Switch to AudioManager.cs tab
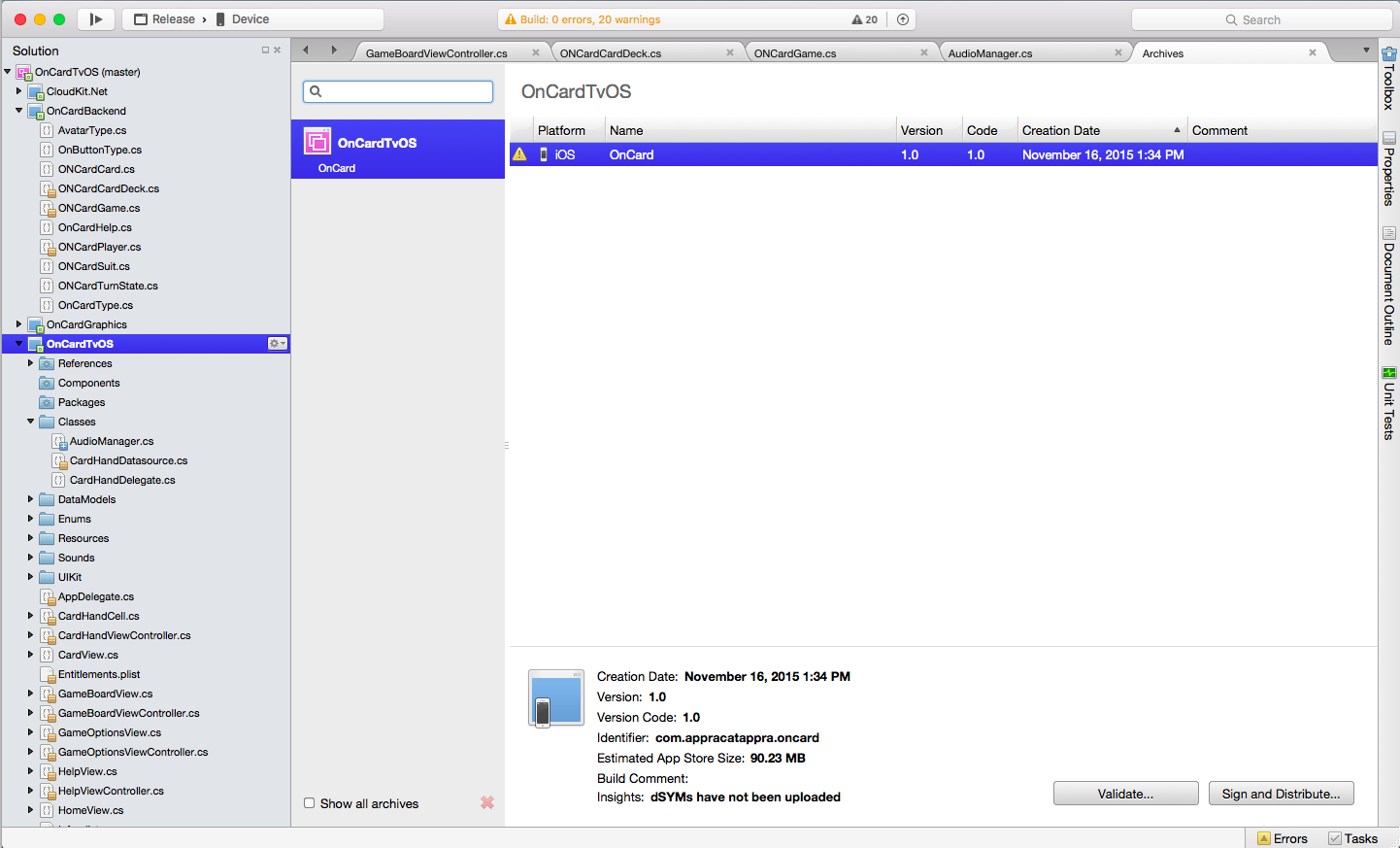This screenshot has width=1400, height=848. tap(990, 53)
